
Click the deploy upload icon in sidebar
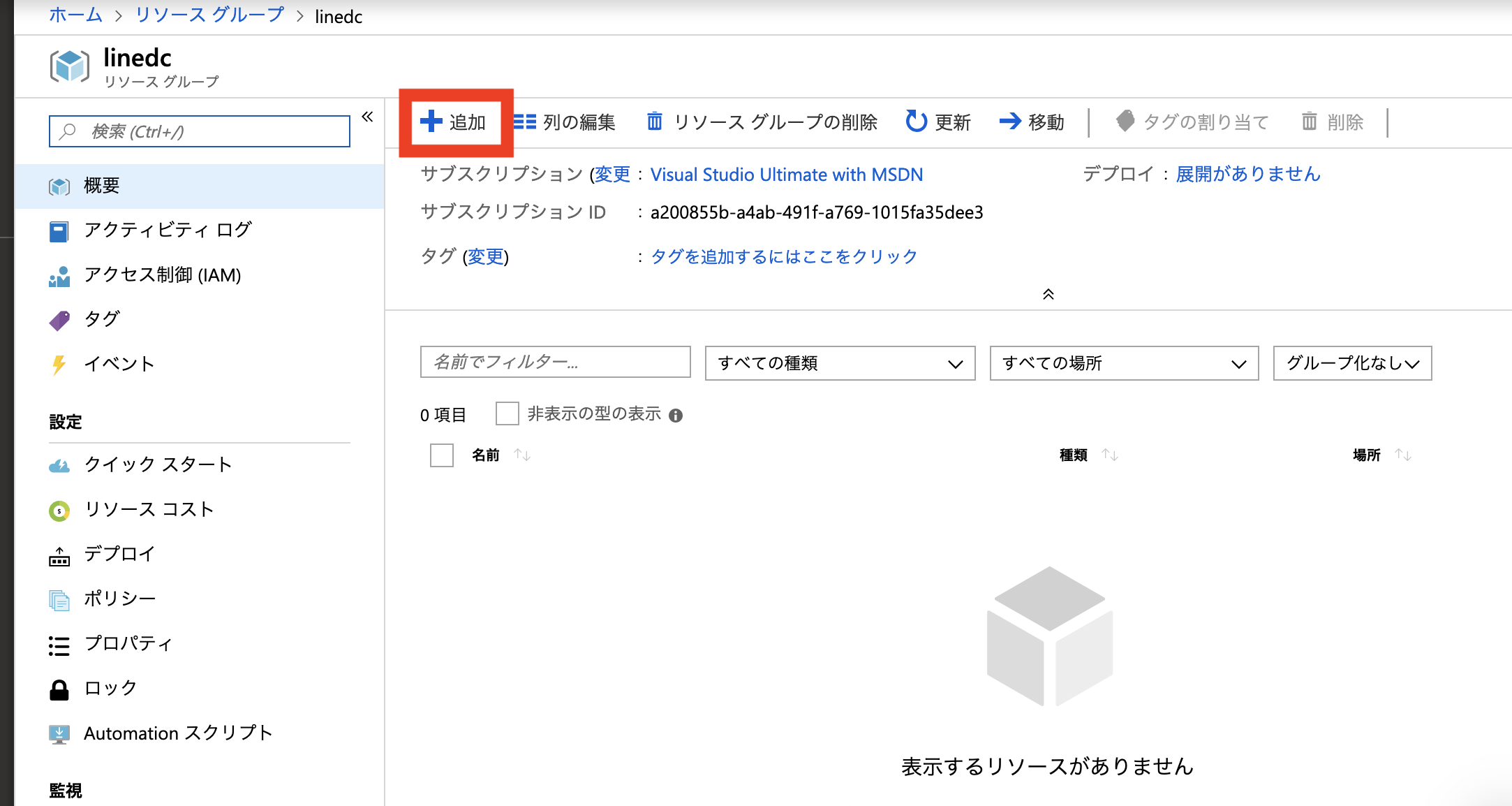59,557
